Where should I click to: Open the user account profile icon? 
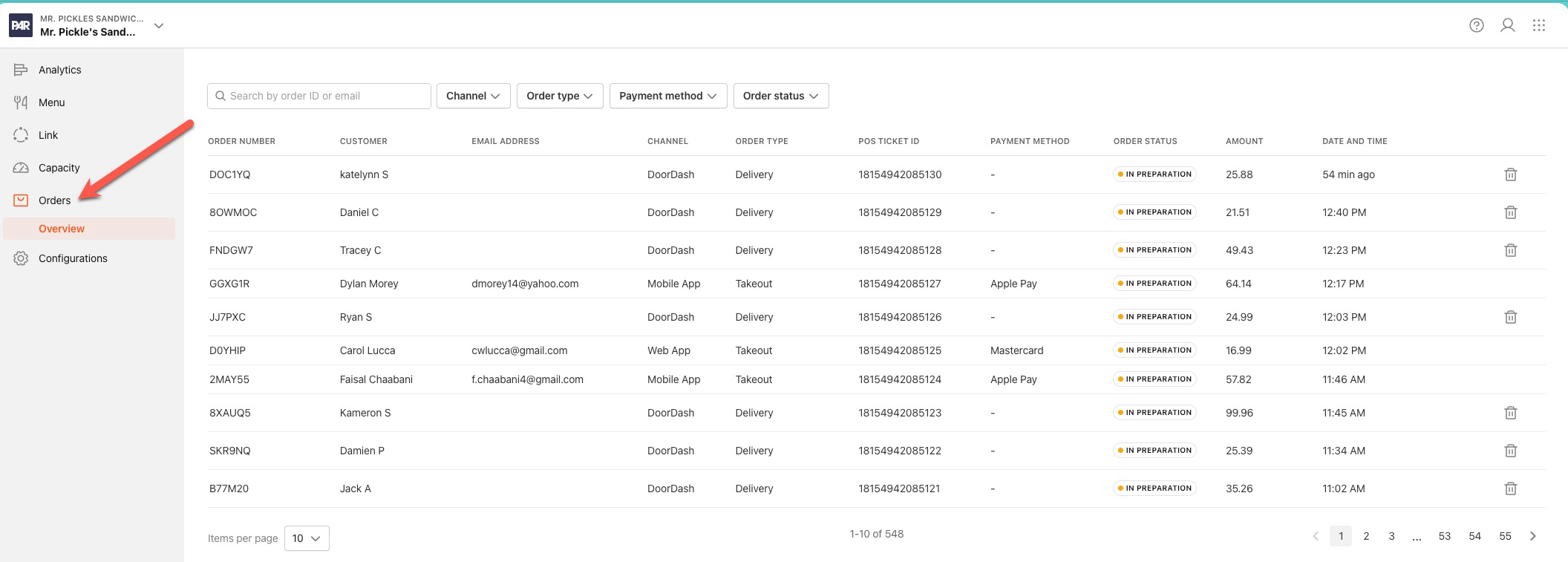[x=1507, y=25]
